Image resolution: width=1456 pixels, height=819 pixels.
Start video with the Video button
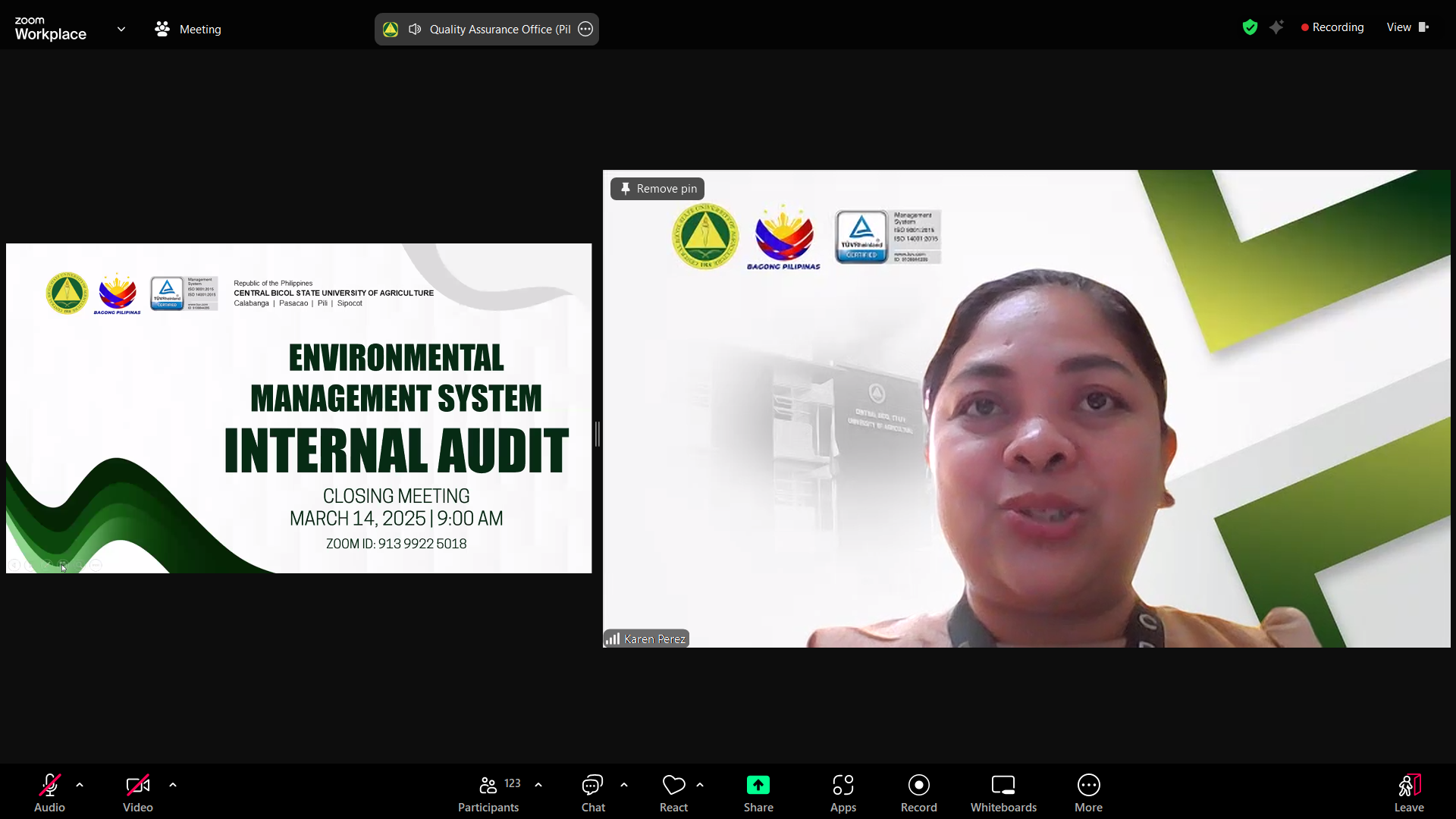coord(137,792)
